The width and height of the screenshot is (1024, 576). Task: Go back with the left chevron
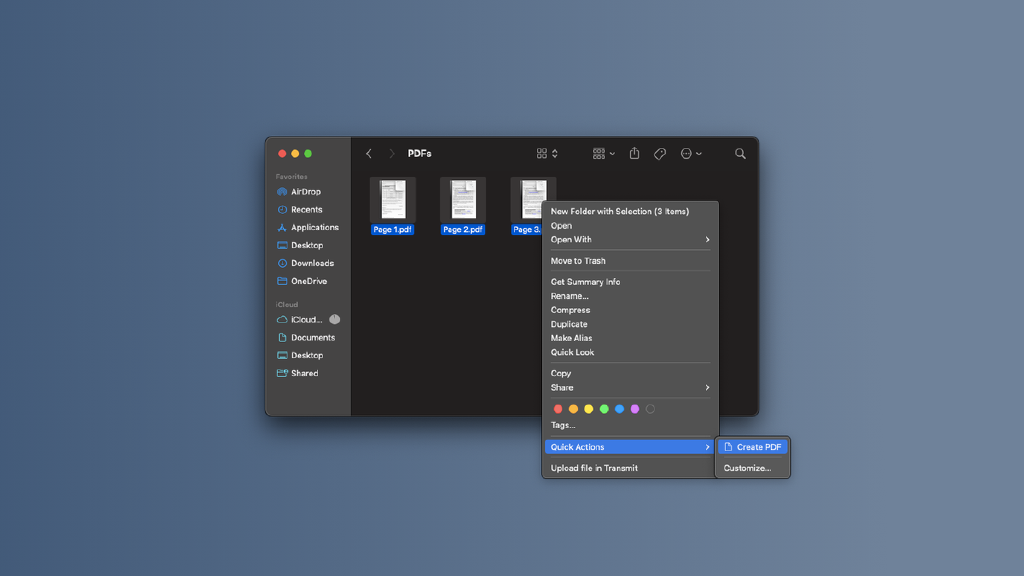(369, 153)
